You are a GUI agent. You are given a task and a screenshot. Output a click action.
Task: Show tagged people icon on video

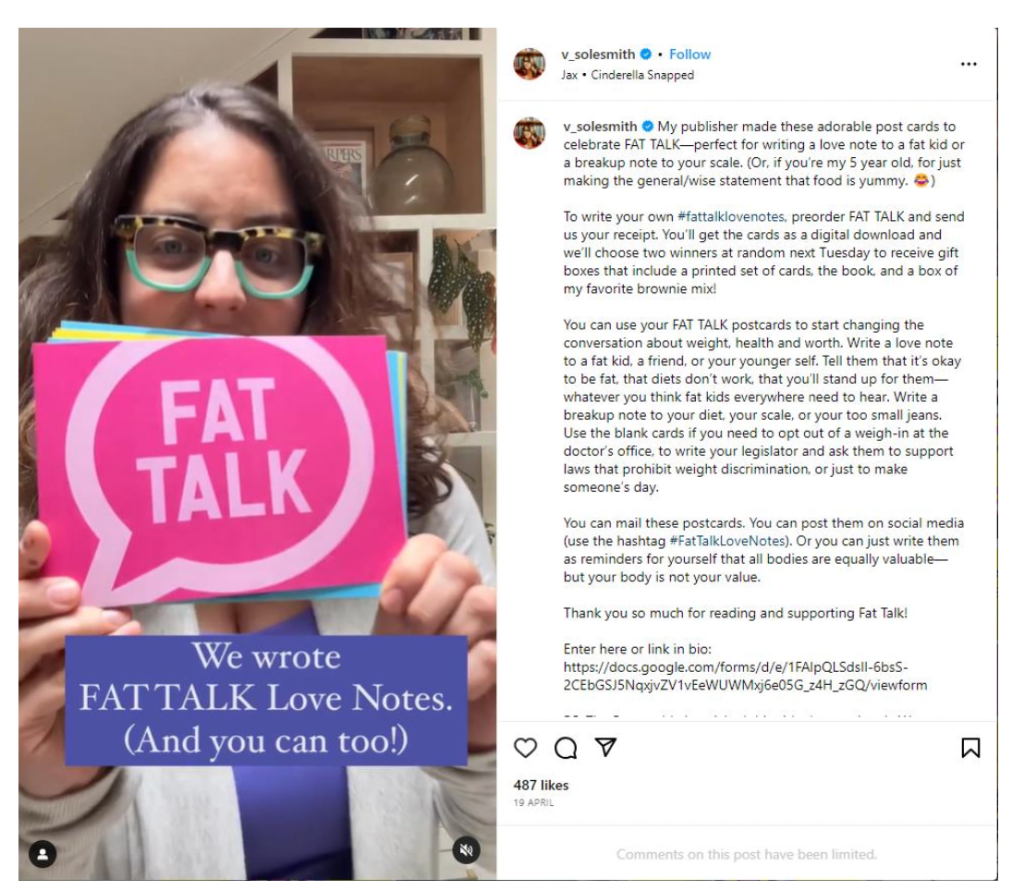42,854
